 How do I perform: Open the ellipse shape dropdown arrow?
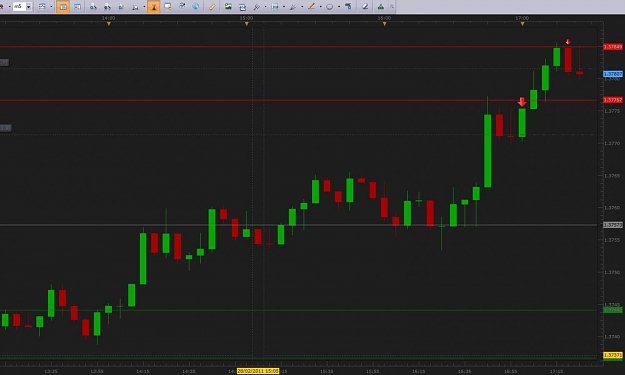(338, 7)
